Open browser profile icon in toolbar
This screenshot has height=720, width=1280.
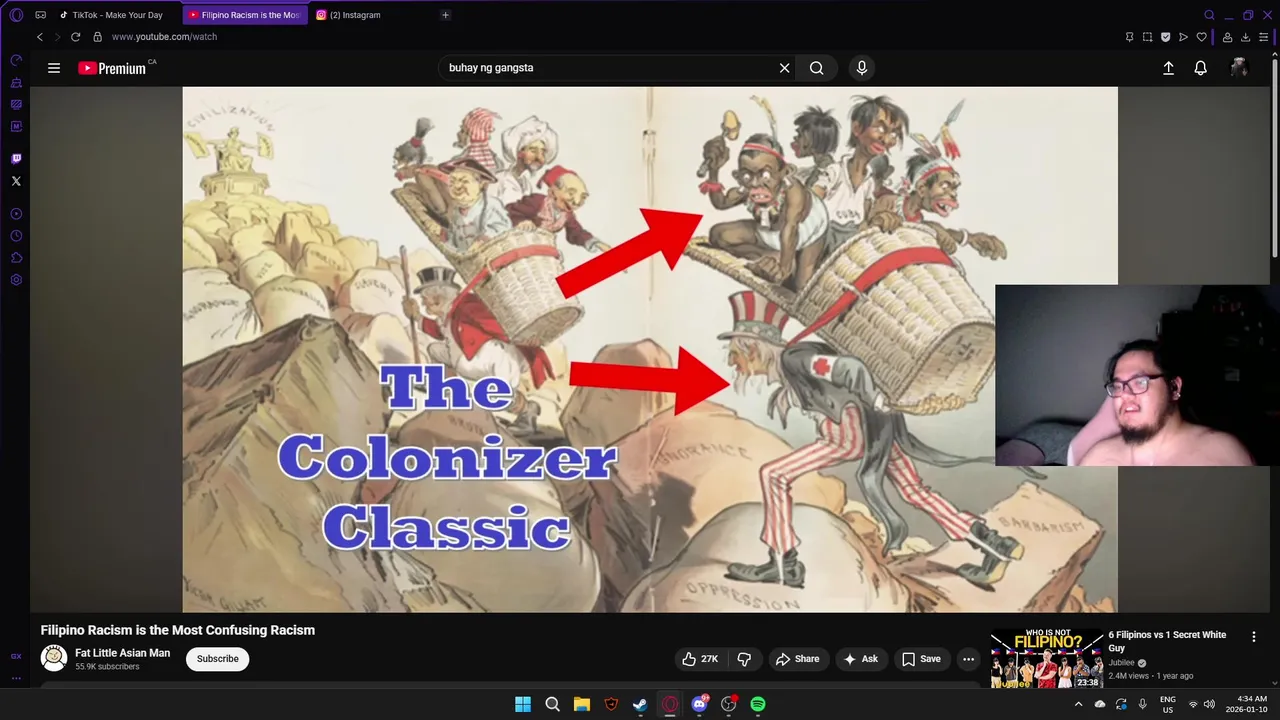(1227, 37)
